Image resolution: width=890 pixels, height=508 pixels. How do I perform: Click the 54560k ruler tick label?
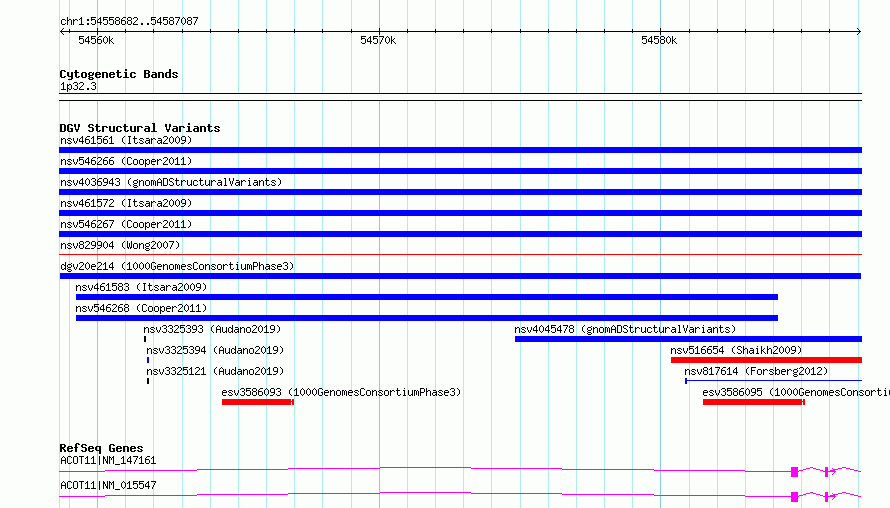click(x=96, y=40)
